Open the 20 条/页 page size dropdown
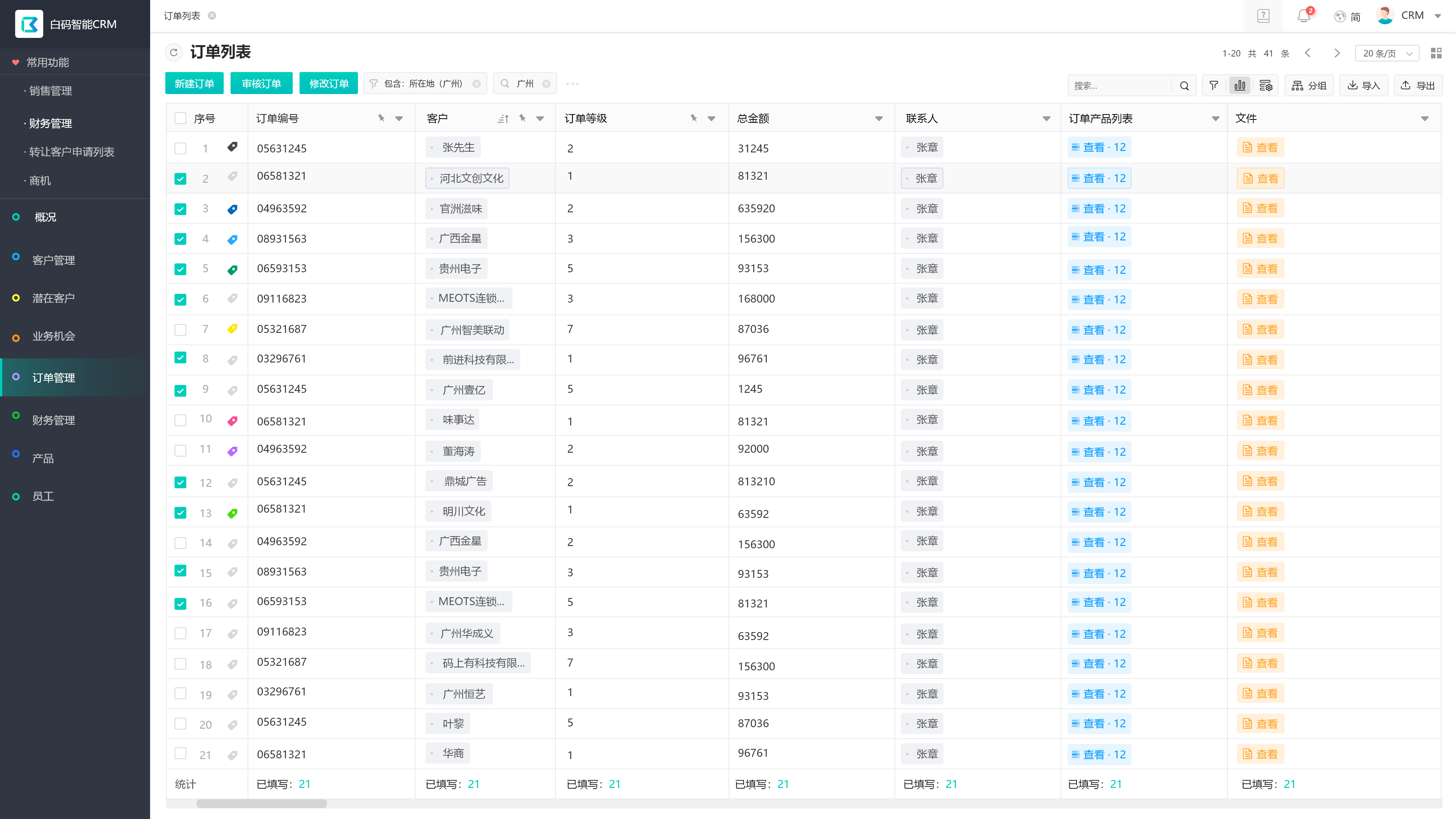 pyautogui.click(x=1387, y=53)
